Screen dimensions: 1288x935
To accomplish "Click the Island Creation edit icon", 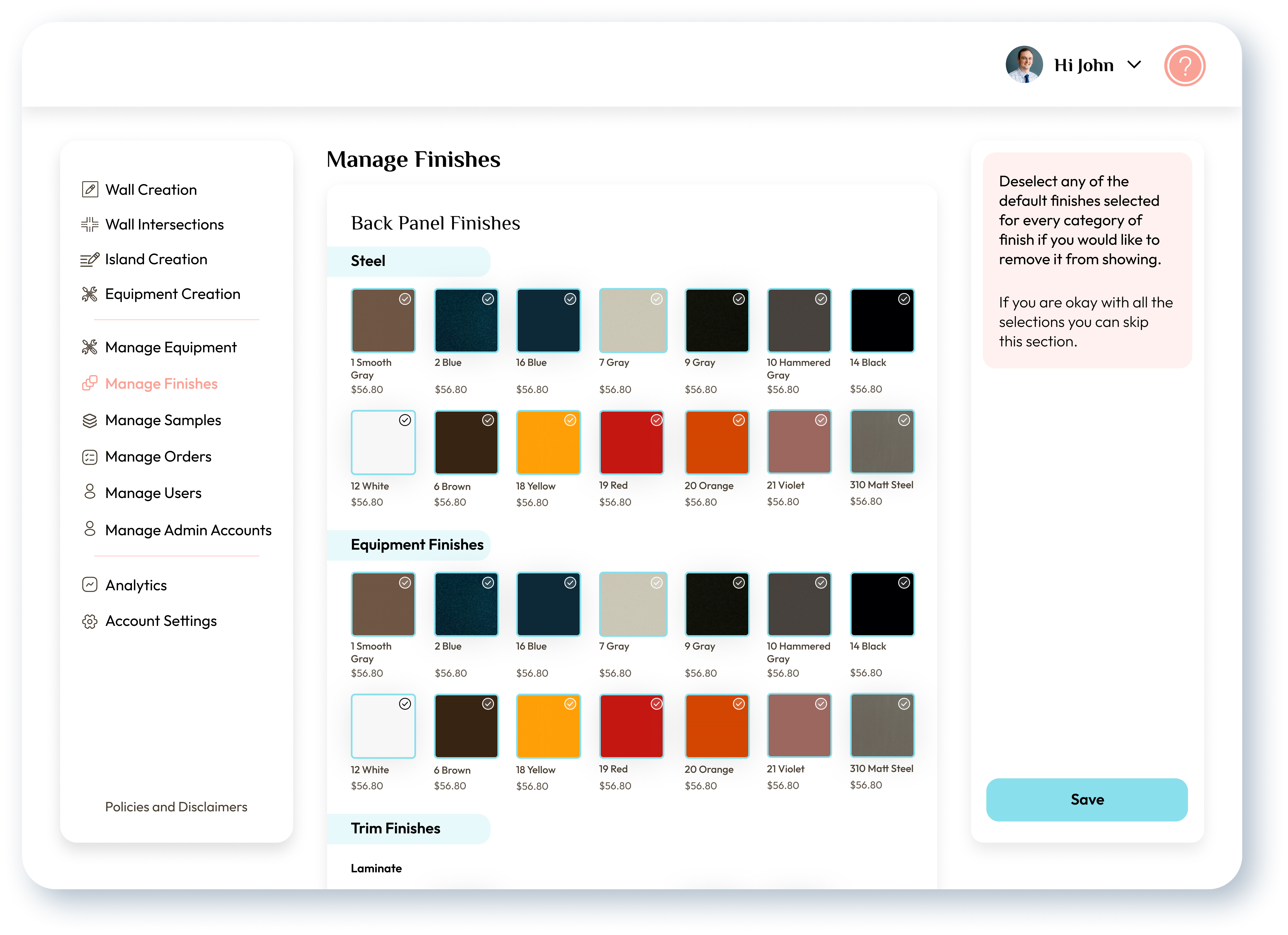I will [x=90, y=259].
